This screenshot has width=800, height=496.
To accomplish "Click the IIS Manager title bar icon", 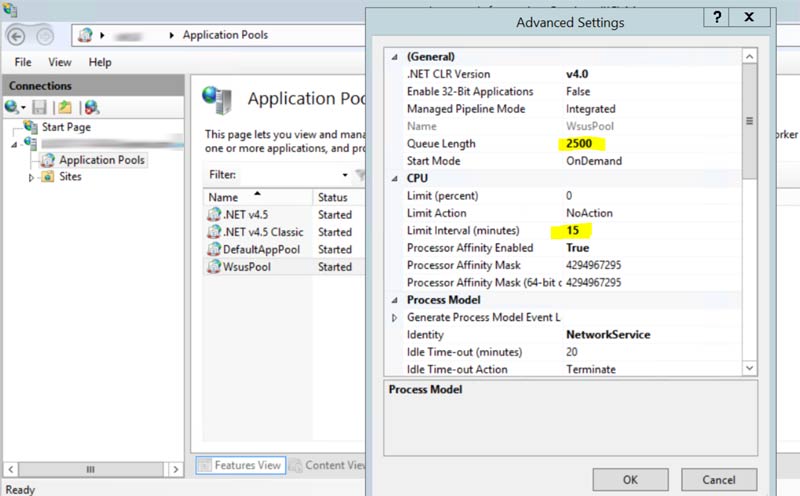I will [x=10, y=9].
